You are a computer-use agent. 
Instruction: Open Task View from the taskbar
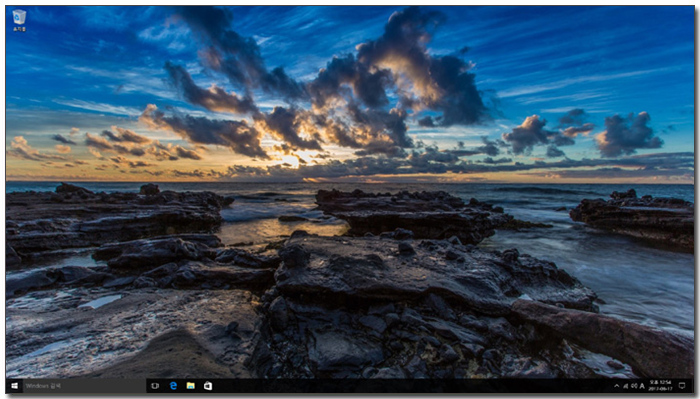click(x=155, y=386)
